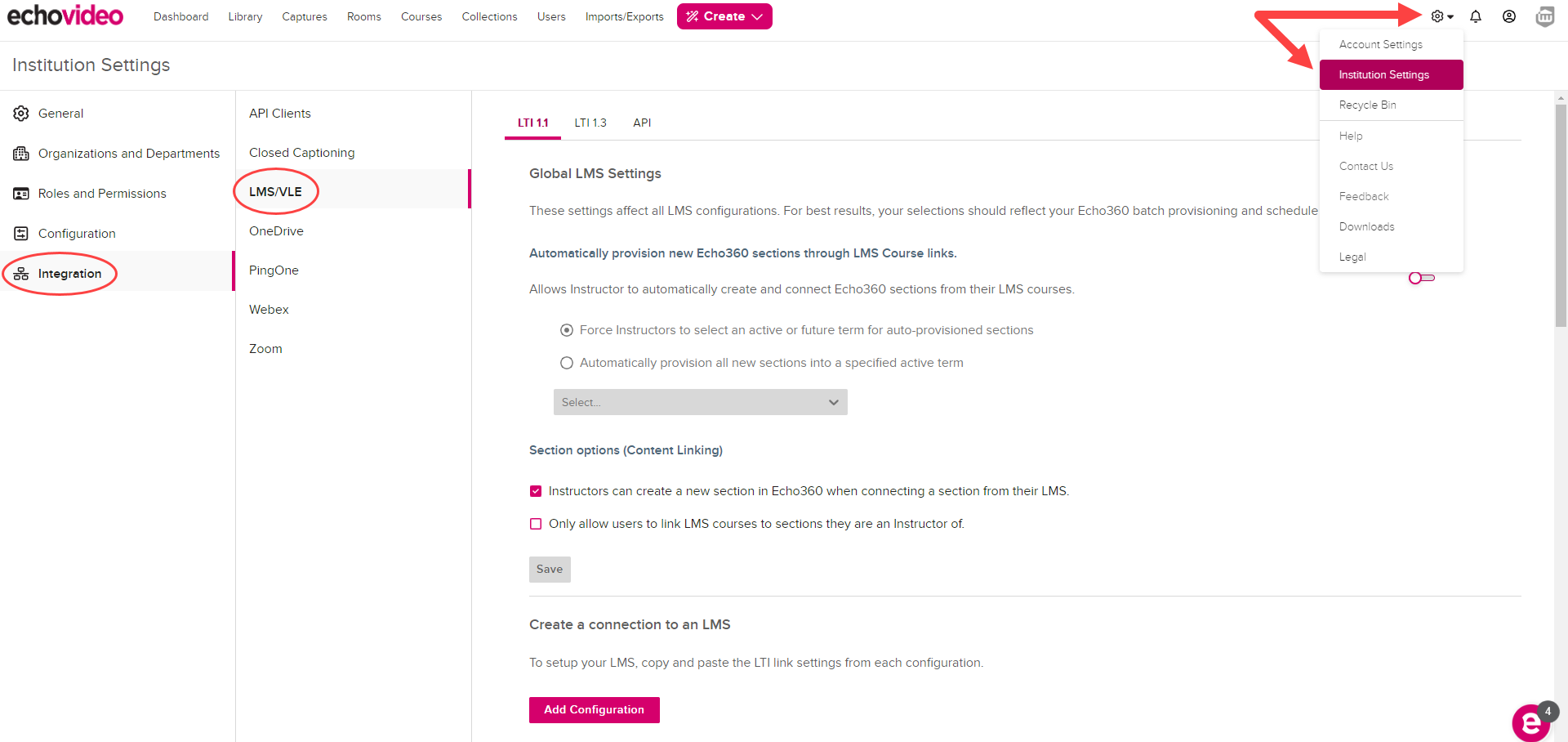Image resolution: width=1568 pixels, height=742 pixels.
Task: Select Zoom integration
Action: tap(354, 349)
